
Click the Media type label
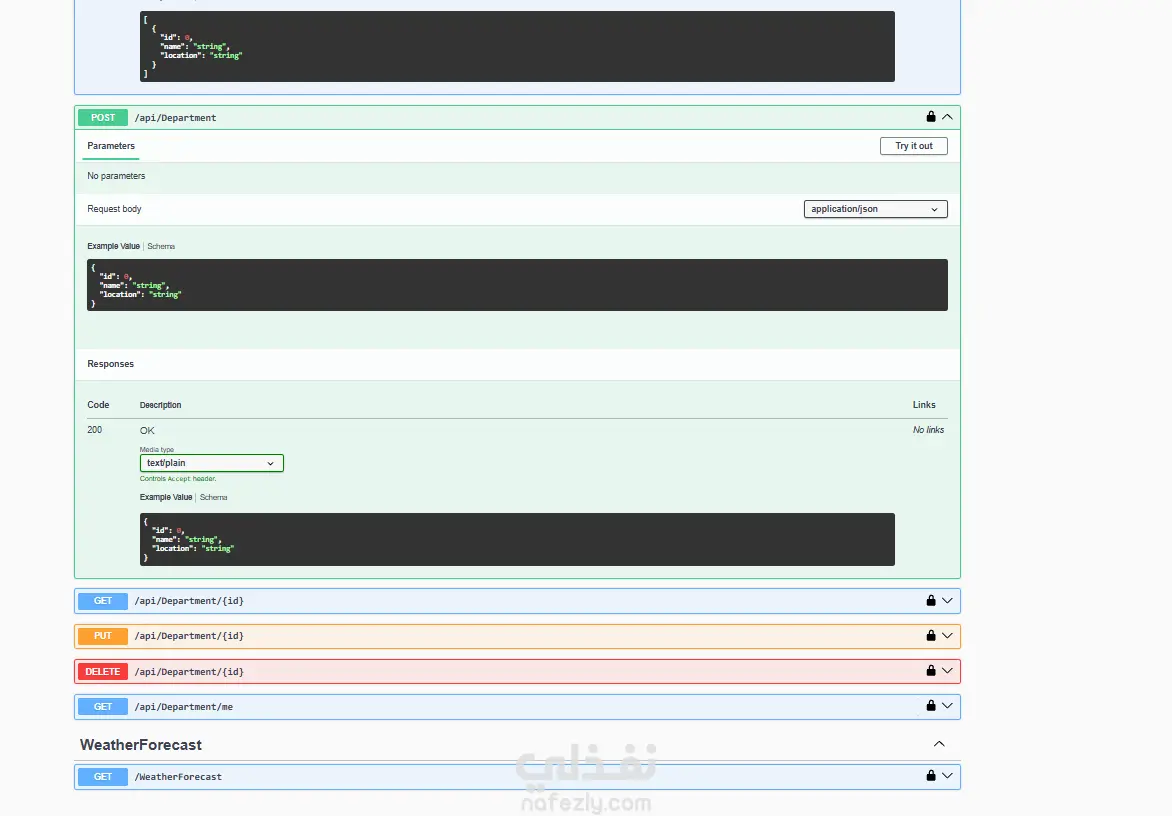coord(156,449)
